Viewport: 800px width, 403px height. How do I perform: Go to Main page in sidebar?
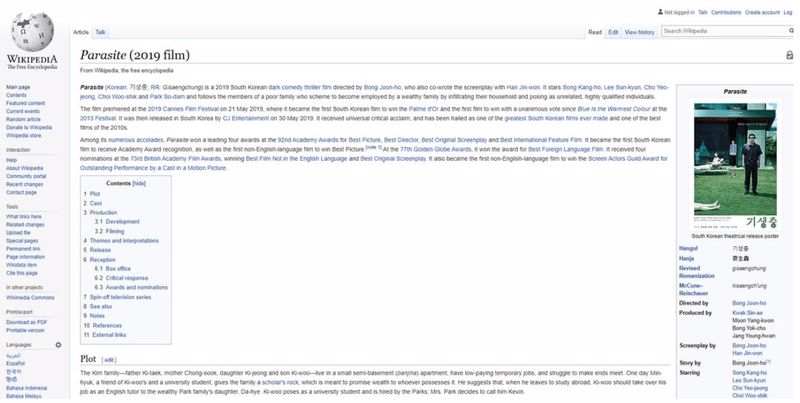(x=18, y=87)
